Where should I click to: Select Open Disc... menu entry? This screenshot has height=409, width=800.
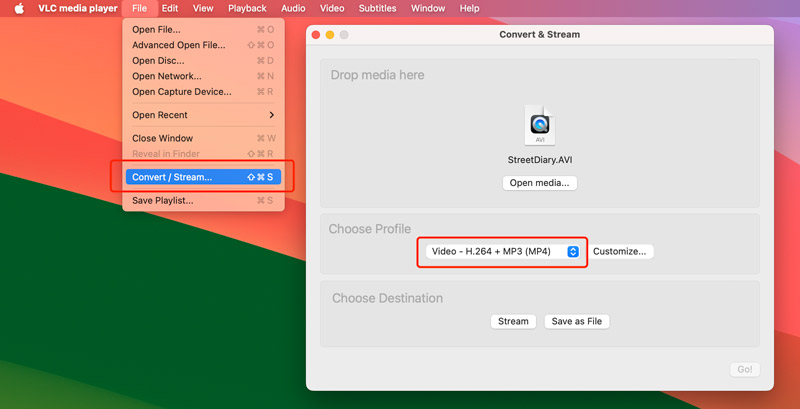[x=203, y=61]
